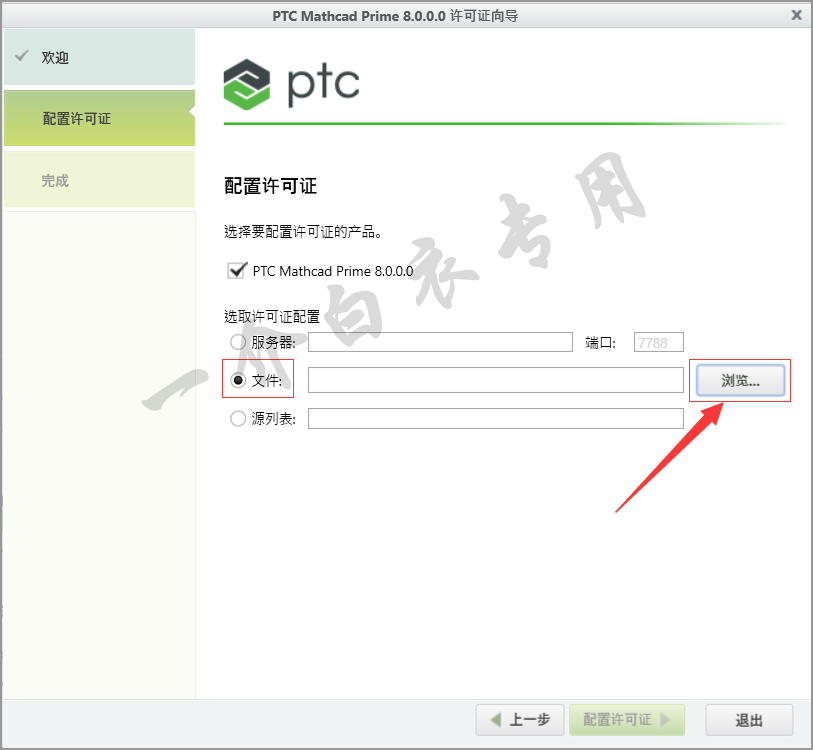Click the 上一步 back button
The image size is (813, 750).
pos(520,720)
